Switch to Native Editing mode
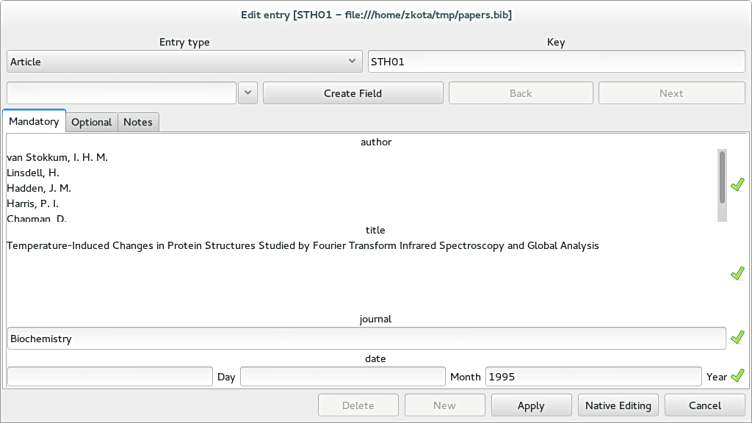 tap(620, 405)
